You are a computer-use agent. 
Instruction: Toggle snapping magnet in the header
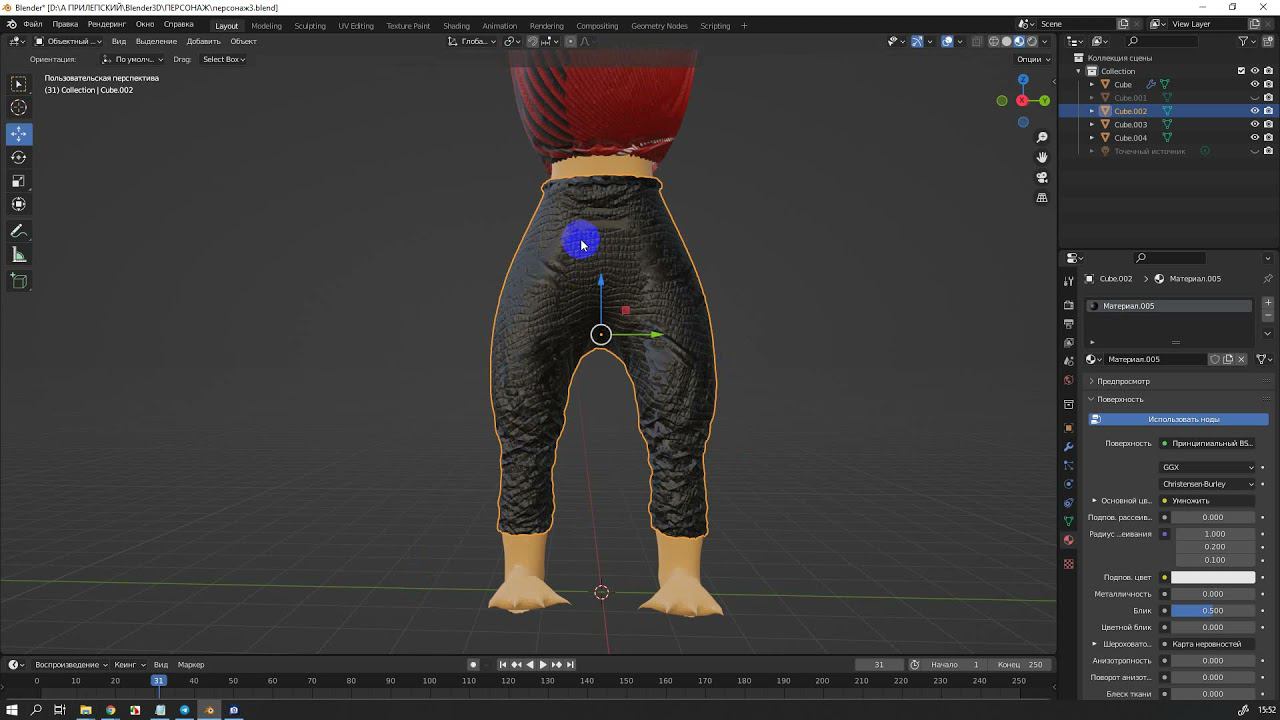coord(532,41)
